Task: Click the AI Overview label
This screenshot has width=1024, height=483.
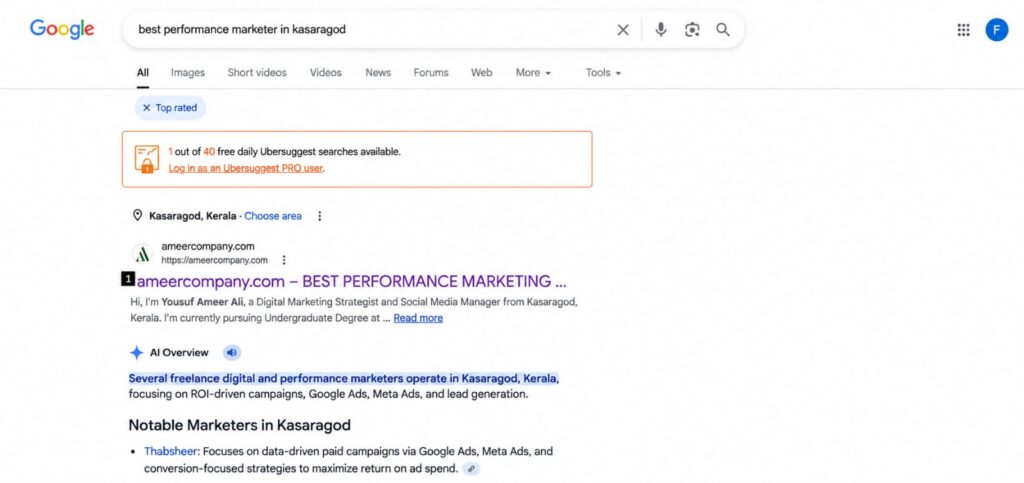Action: pyautogui.click(x=179, y=352)
